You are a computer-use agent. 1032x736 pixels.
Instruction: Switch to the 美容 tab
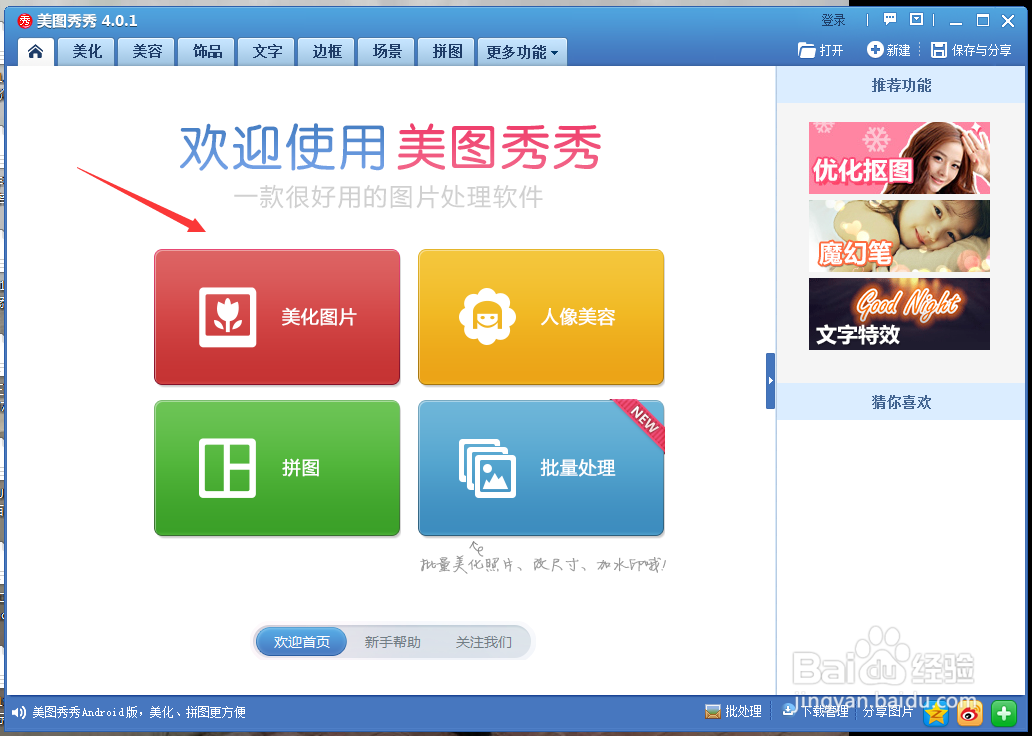[147, 51]
